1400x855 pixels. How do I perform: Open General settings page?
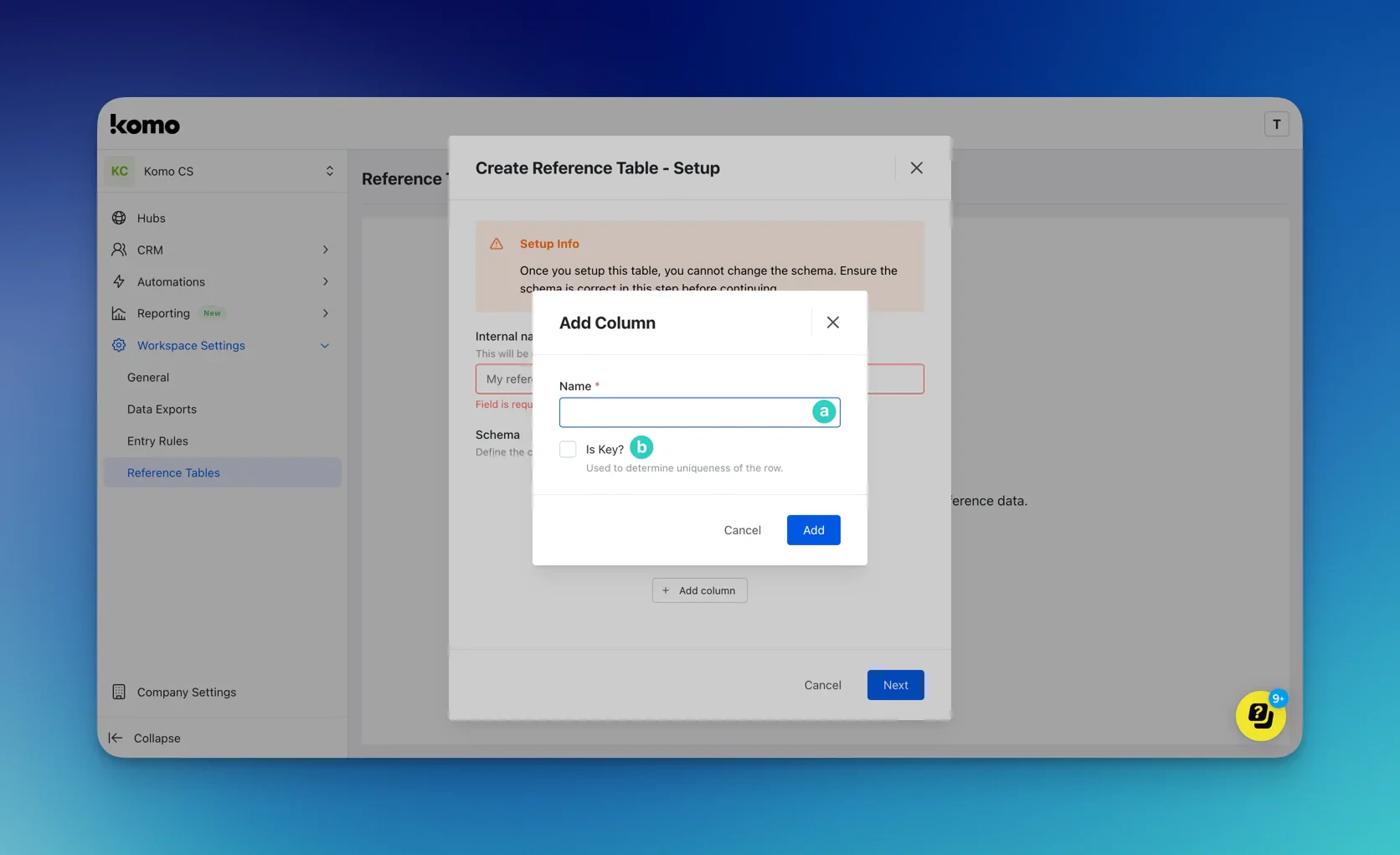pos(223,378)
